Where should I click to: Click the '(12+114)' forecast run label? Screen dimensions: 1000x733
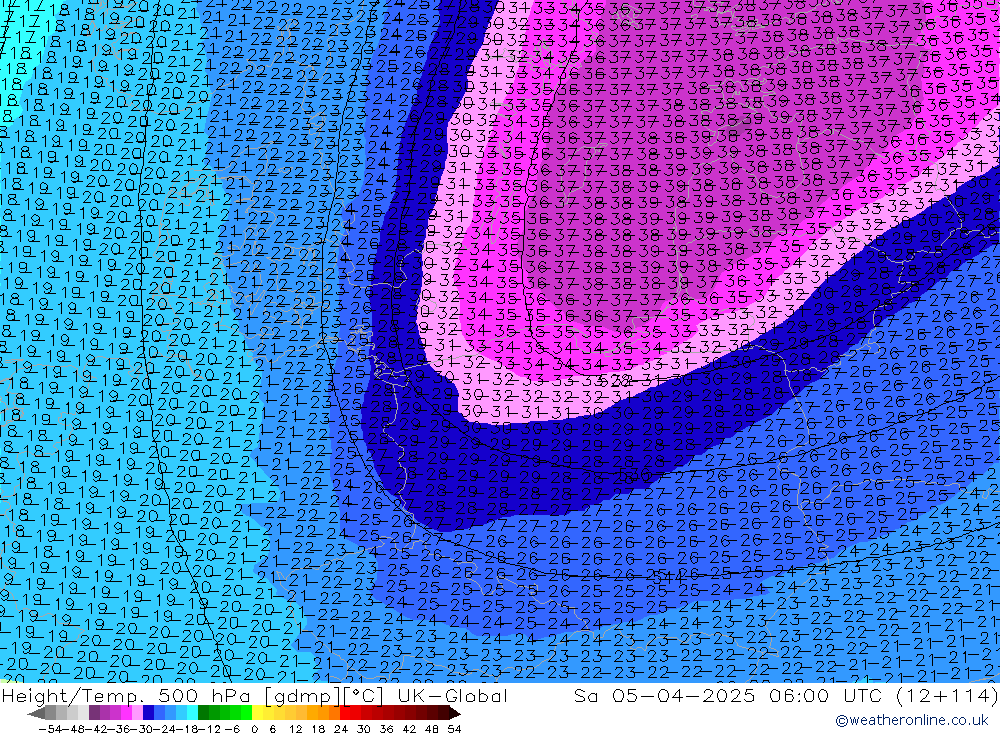946,695
